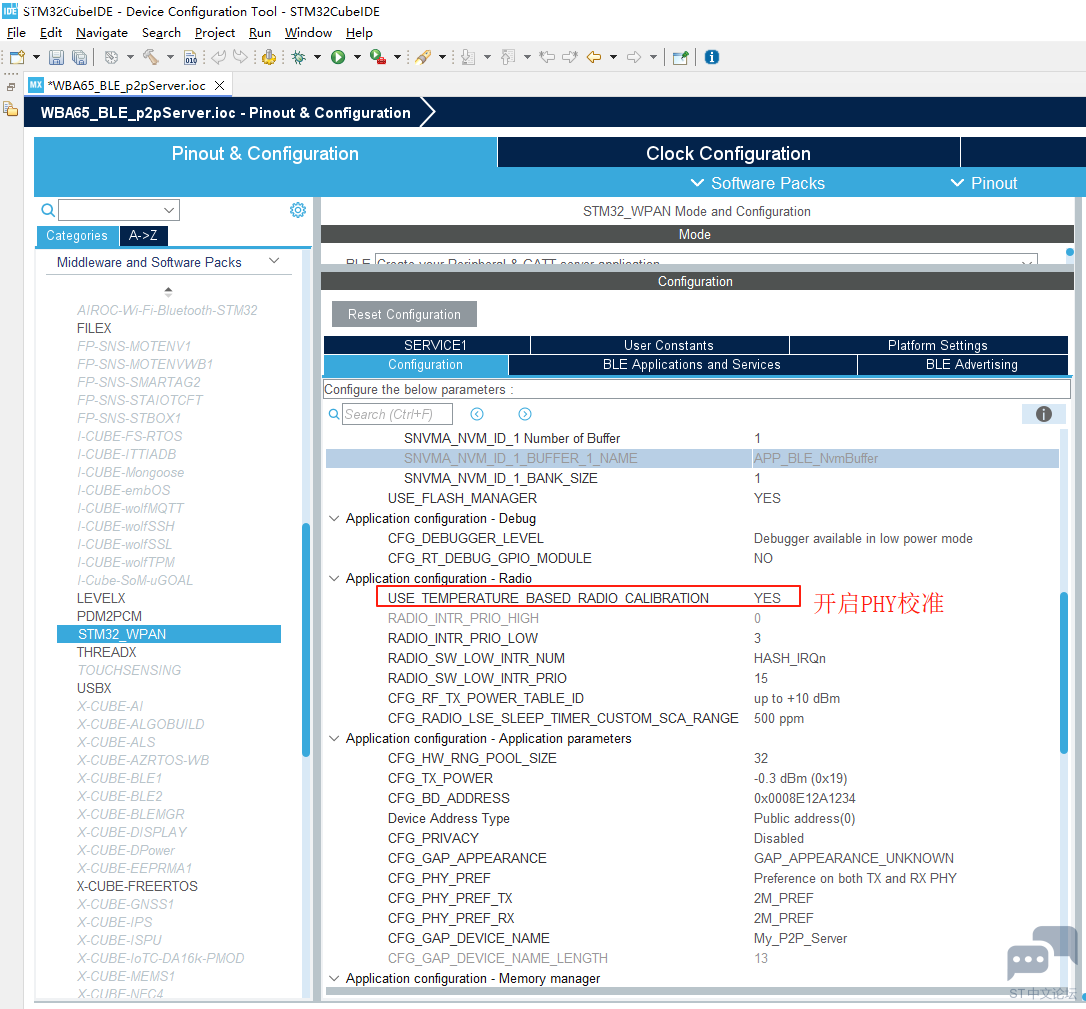
Task: Collapse Application configuration - Radio section
Action: (x=334, y=578)
